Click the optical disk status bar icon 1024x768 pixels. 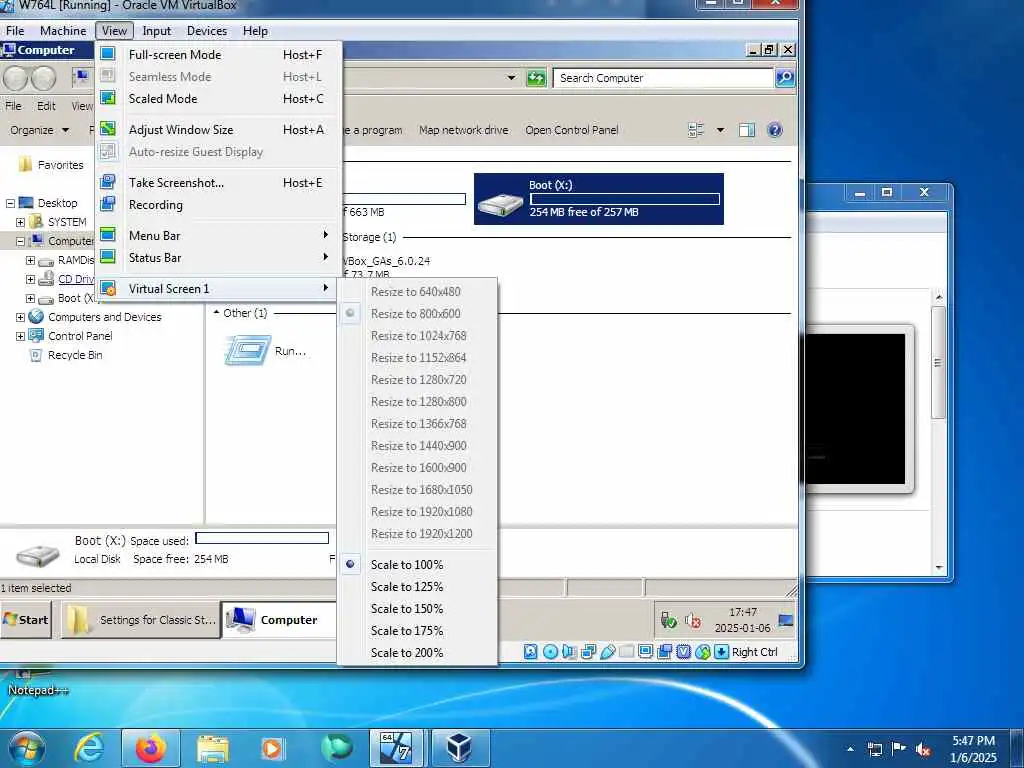coord(550,651)
